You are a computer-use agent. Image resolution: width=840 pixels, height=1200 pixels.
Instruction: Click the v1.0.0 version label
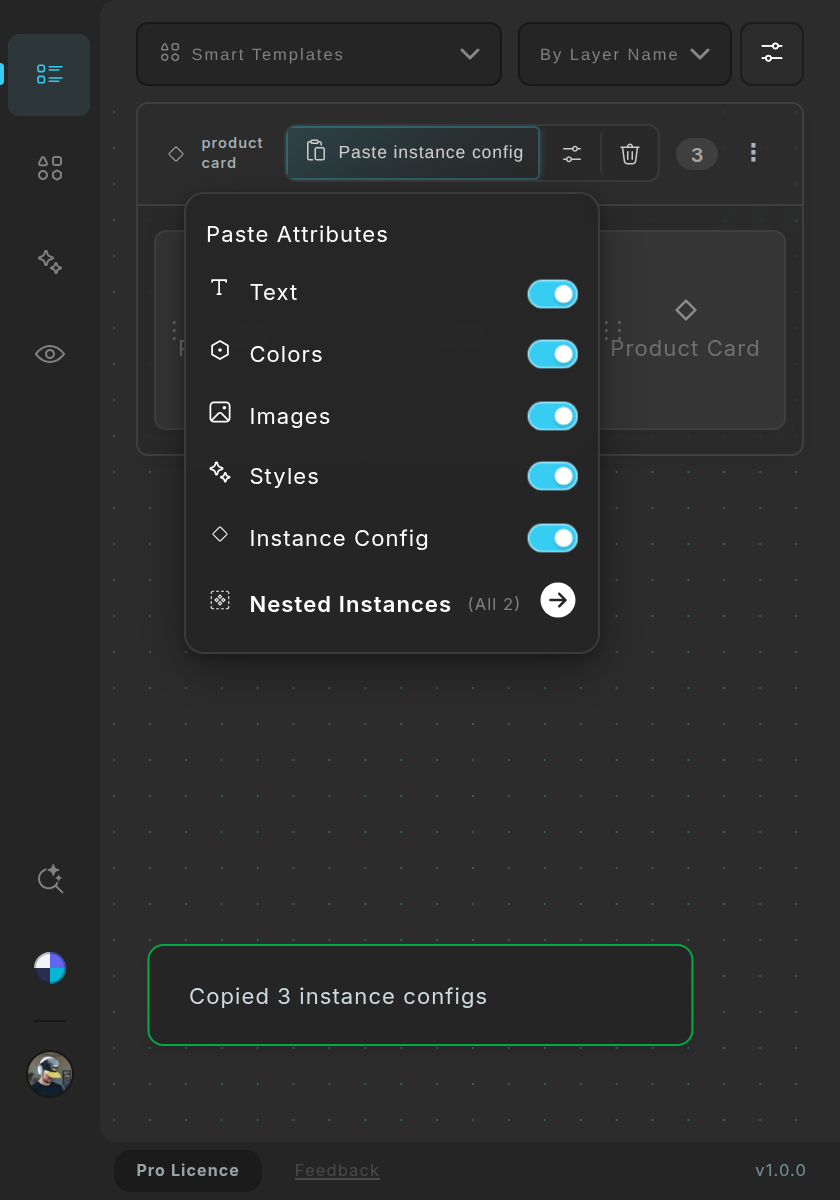tap(780, 1170)
